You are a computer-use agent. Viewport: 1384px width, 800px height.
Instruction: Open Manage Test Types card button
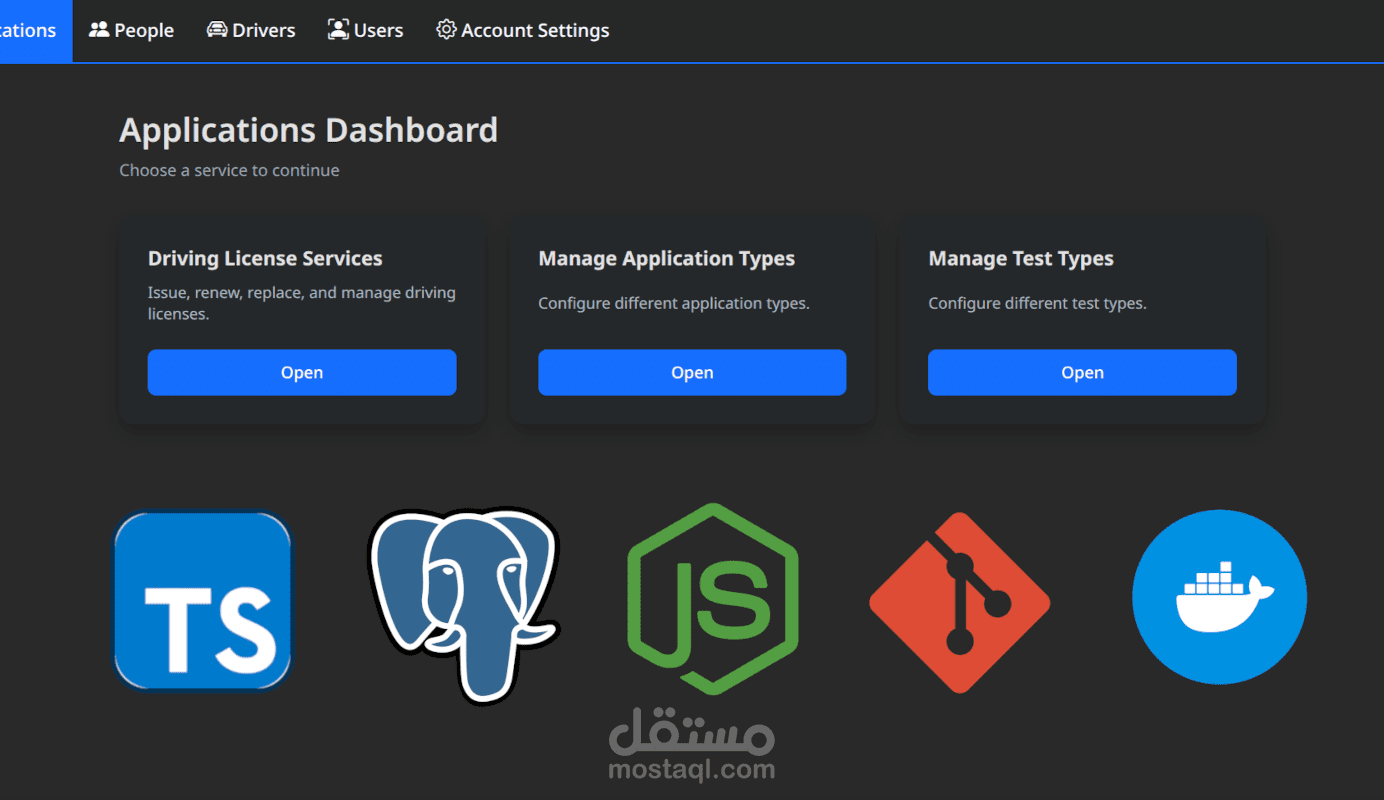(x=1082, y=372)
